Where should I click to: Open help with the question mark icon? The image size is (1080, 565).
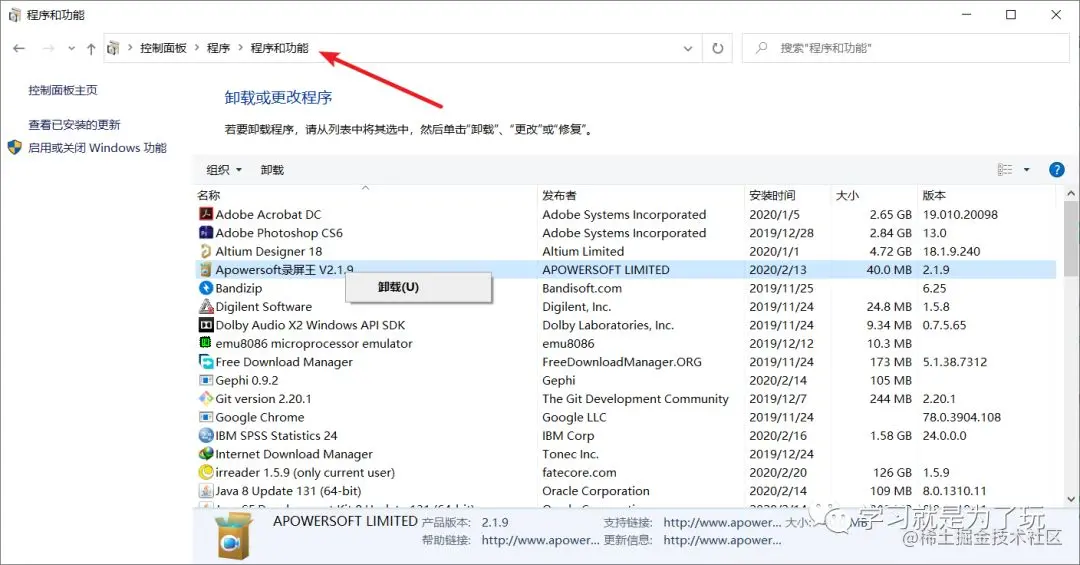click(x=1057, y=170)
